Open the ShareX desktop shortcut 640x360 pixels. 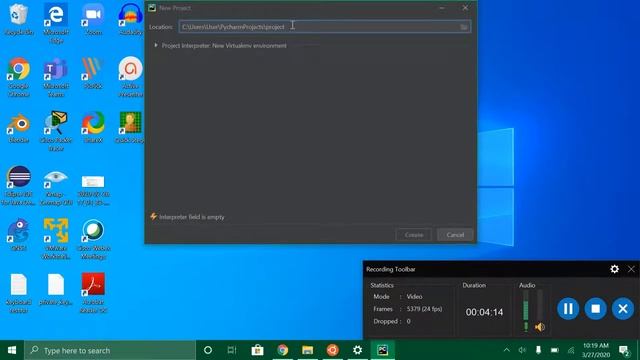click(93, 127)
